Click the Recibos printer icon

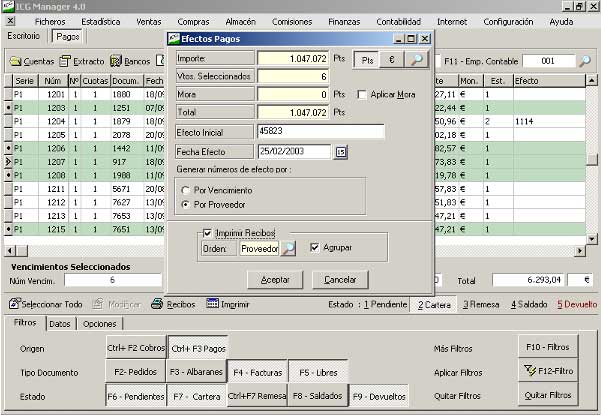coord(173,304)
